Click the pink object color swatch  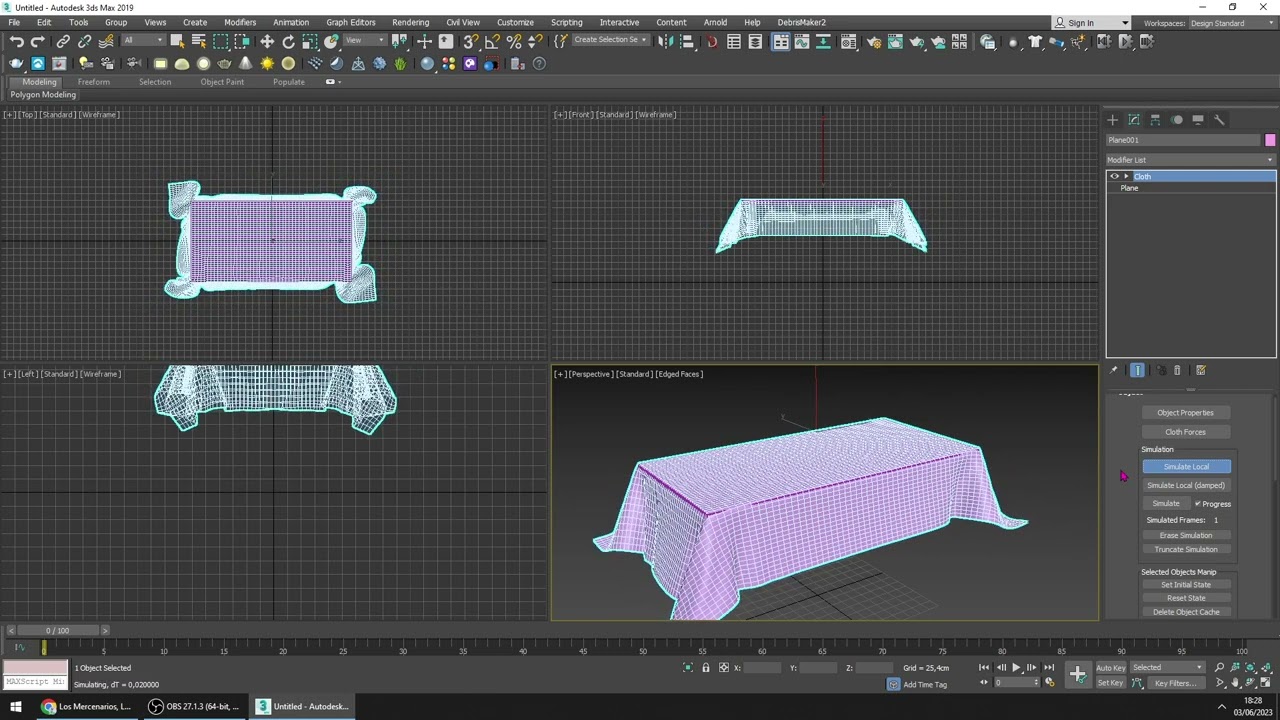pos(1270,140)
